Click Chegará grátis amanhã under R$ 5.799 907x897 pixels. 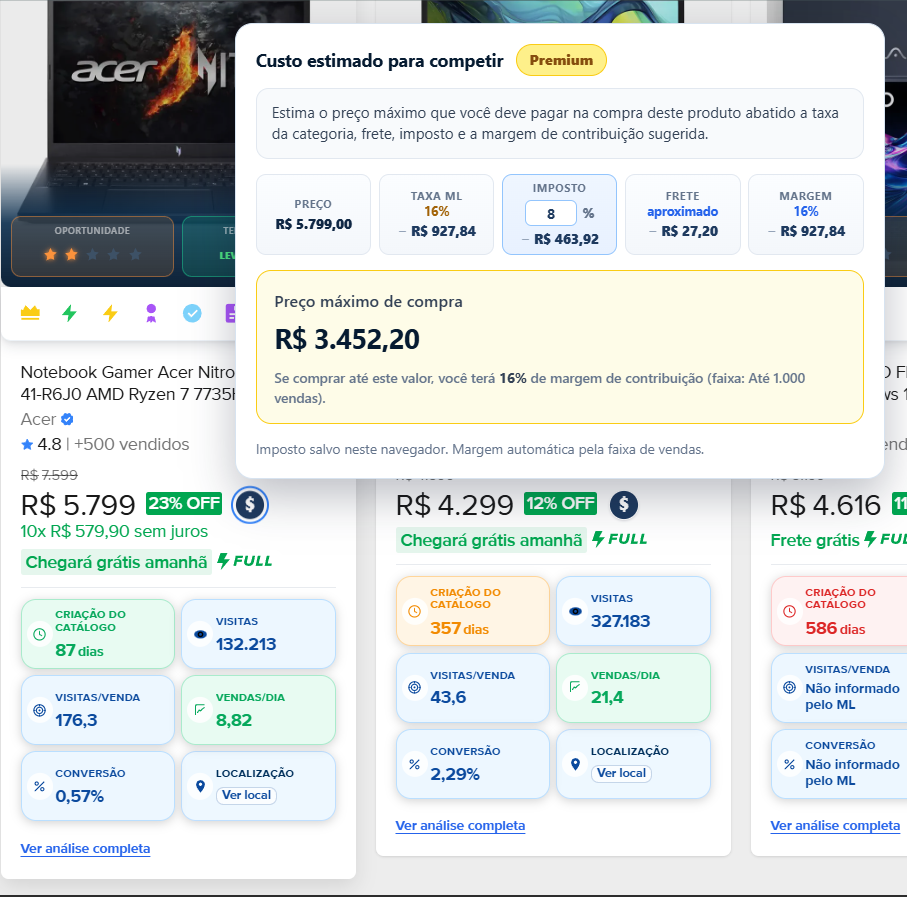(116, 562)
